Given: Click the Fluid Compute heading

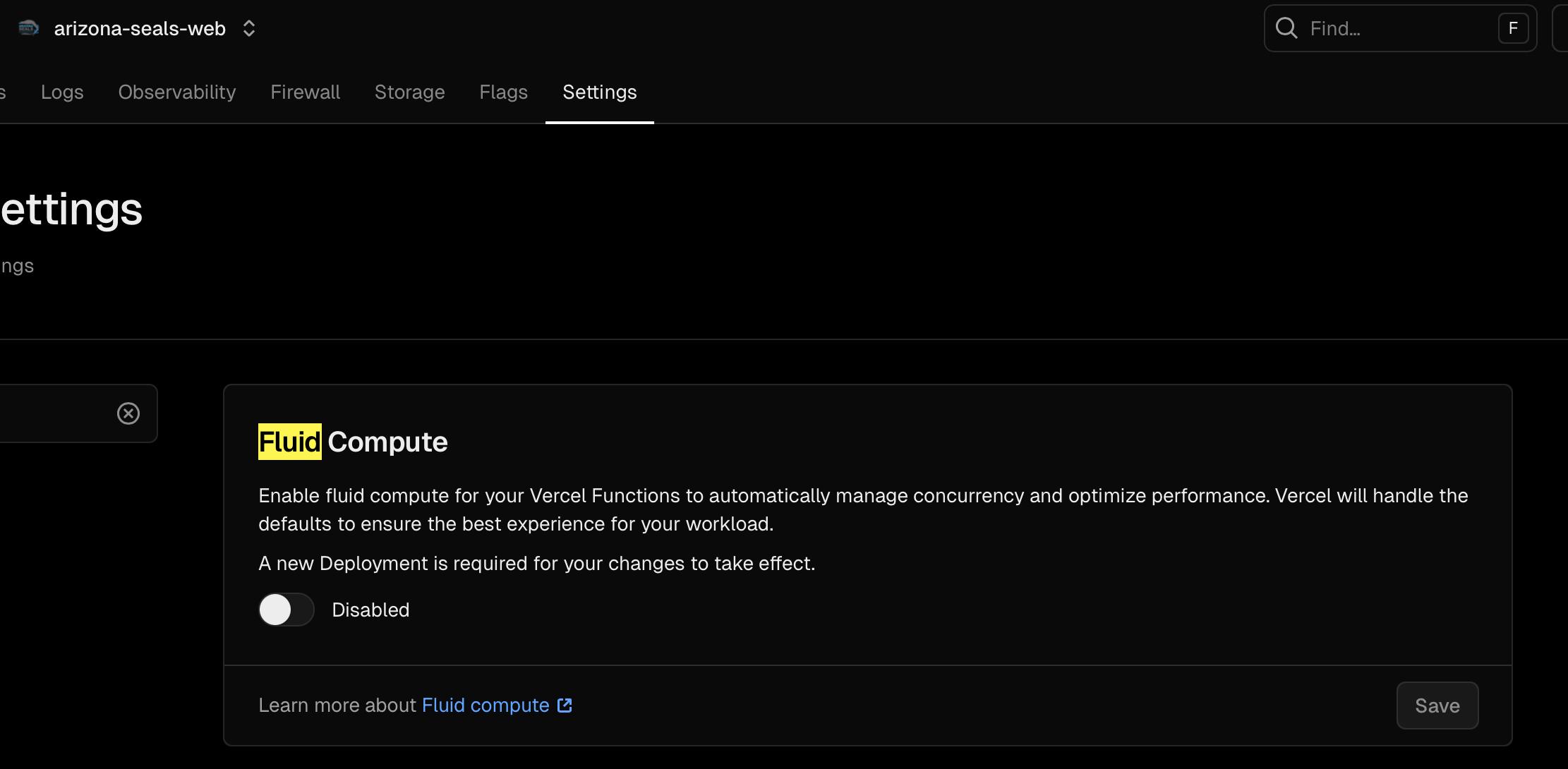Looking at the screenshot, I should pyautogui.click(x=353, y=442).
